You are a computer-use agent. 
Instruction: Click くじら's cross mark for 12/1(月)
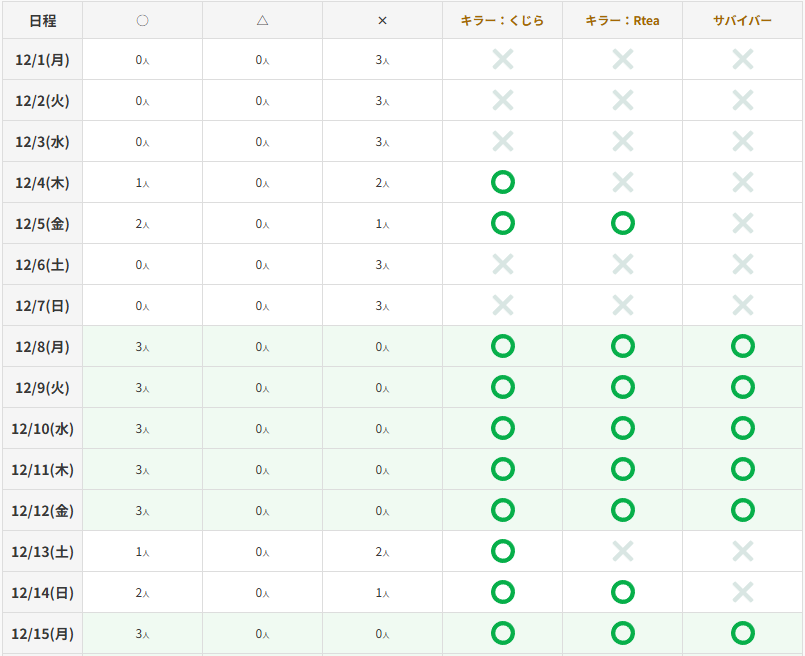click(503, 59)
